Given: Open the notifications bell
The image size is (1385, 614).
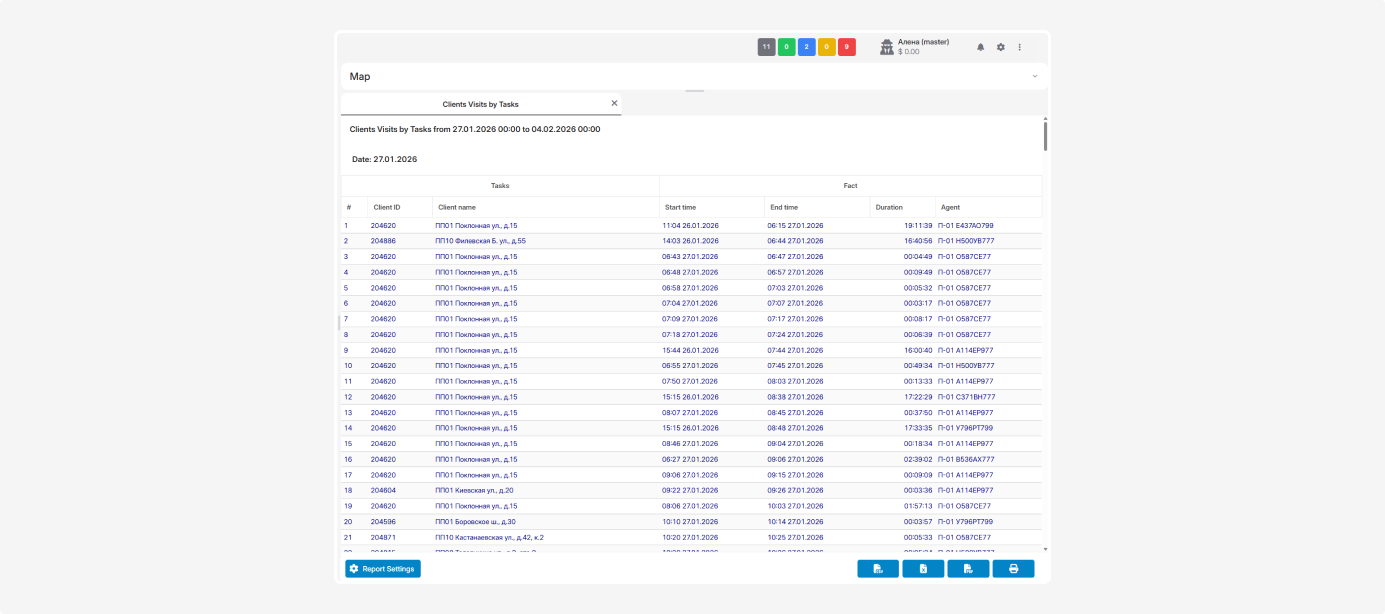Looking at the screenshot, I should pos(980,47).
